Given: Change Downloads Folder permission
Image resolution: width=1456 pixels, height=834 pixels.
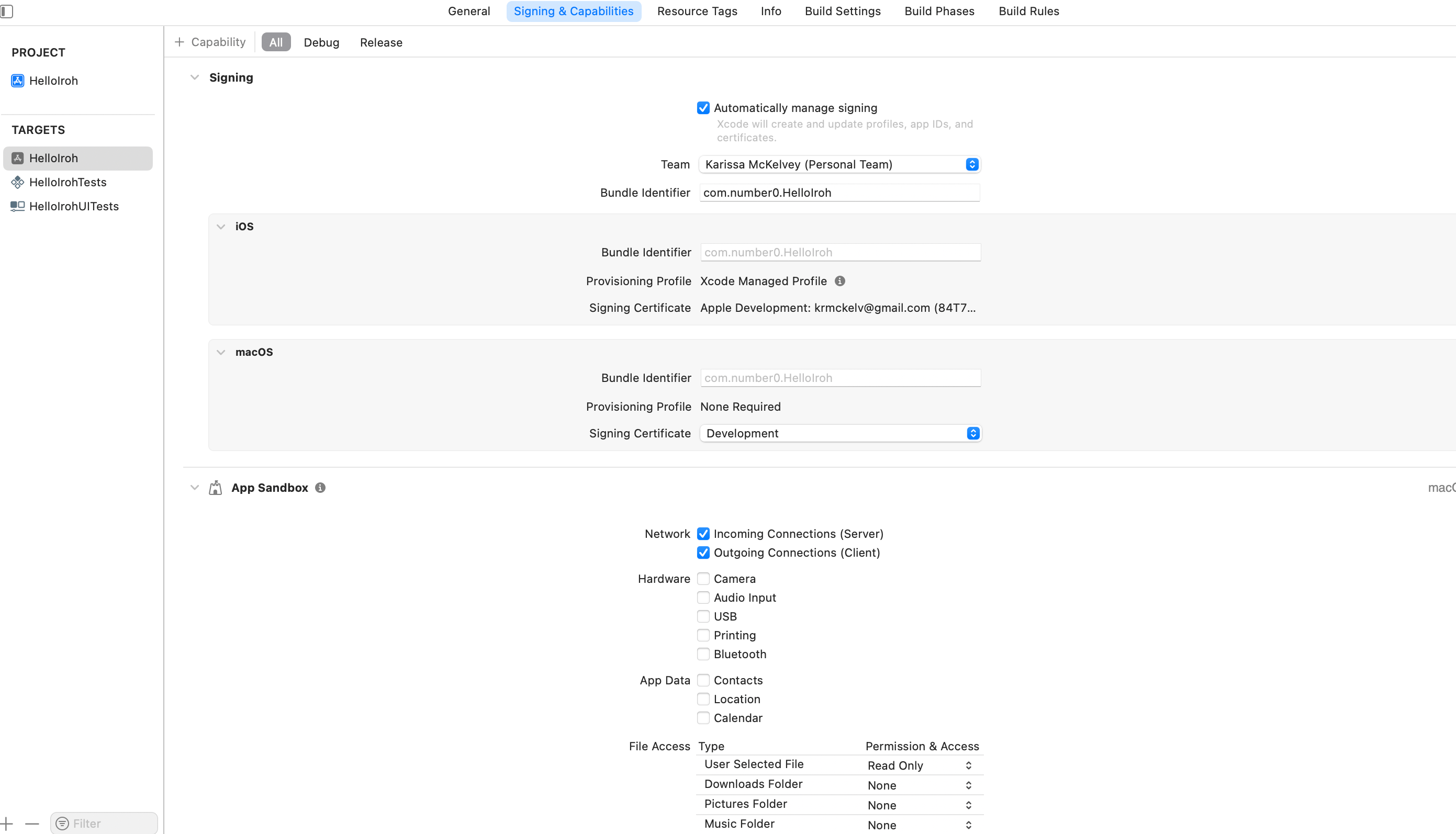Looking at the screenshot, I should coord(920,786).
